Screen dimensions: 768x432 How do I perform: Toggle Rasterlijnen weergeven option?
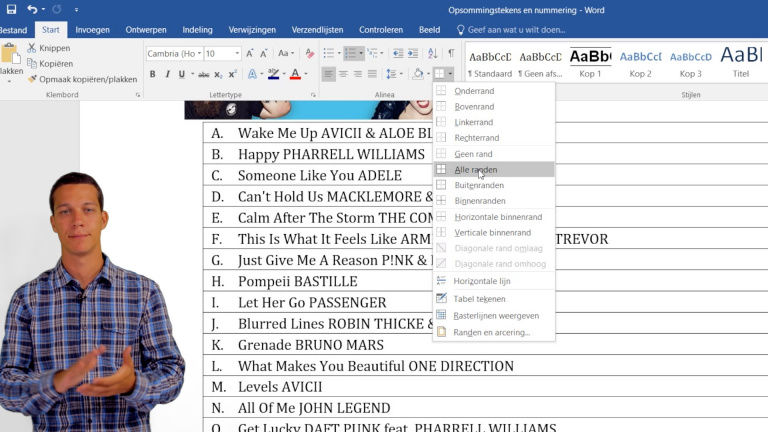[x=496, y=315]
